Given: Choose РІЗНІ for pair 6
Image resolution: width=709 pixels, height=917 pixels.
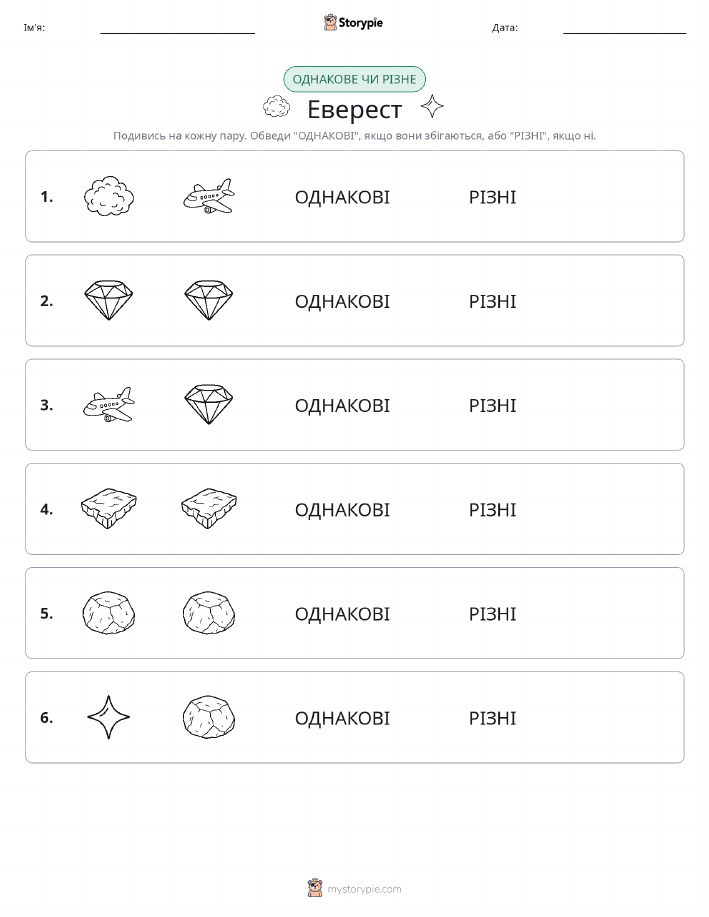Looking at the screenshot, I should (493, 718).
